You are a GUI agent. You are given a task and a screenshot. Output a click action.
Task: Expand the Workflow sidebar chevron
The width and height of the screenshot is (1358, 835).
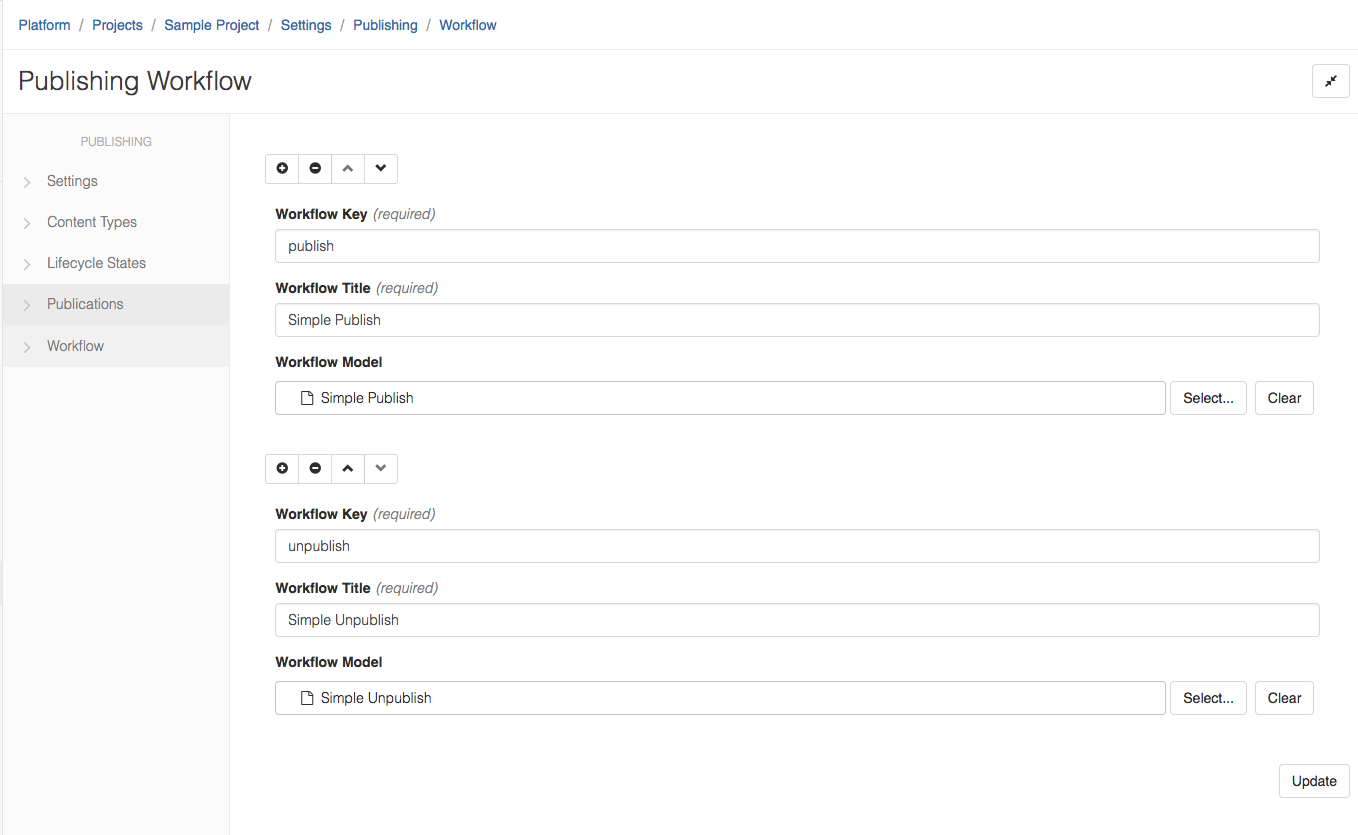(27, 347)
